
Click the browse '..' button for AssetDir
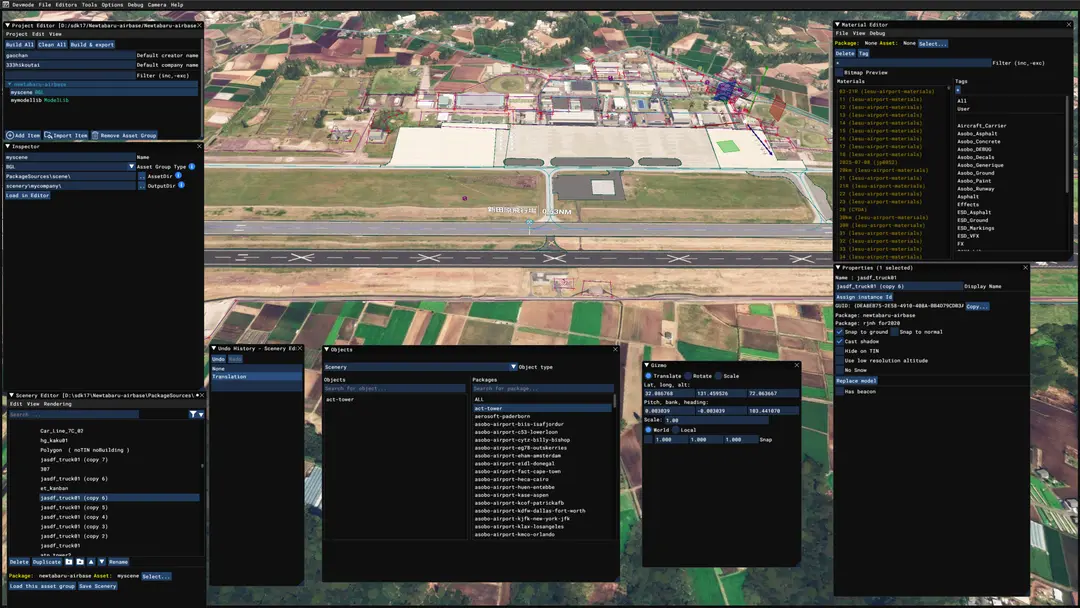142,176
